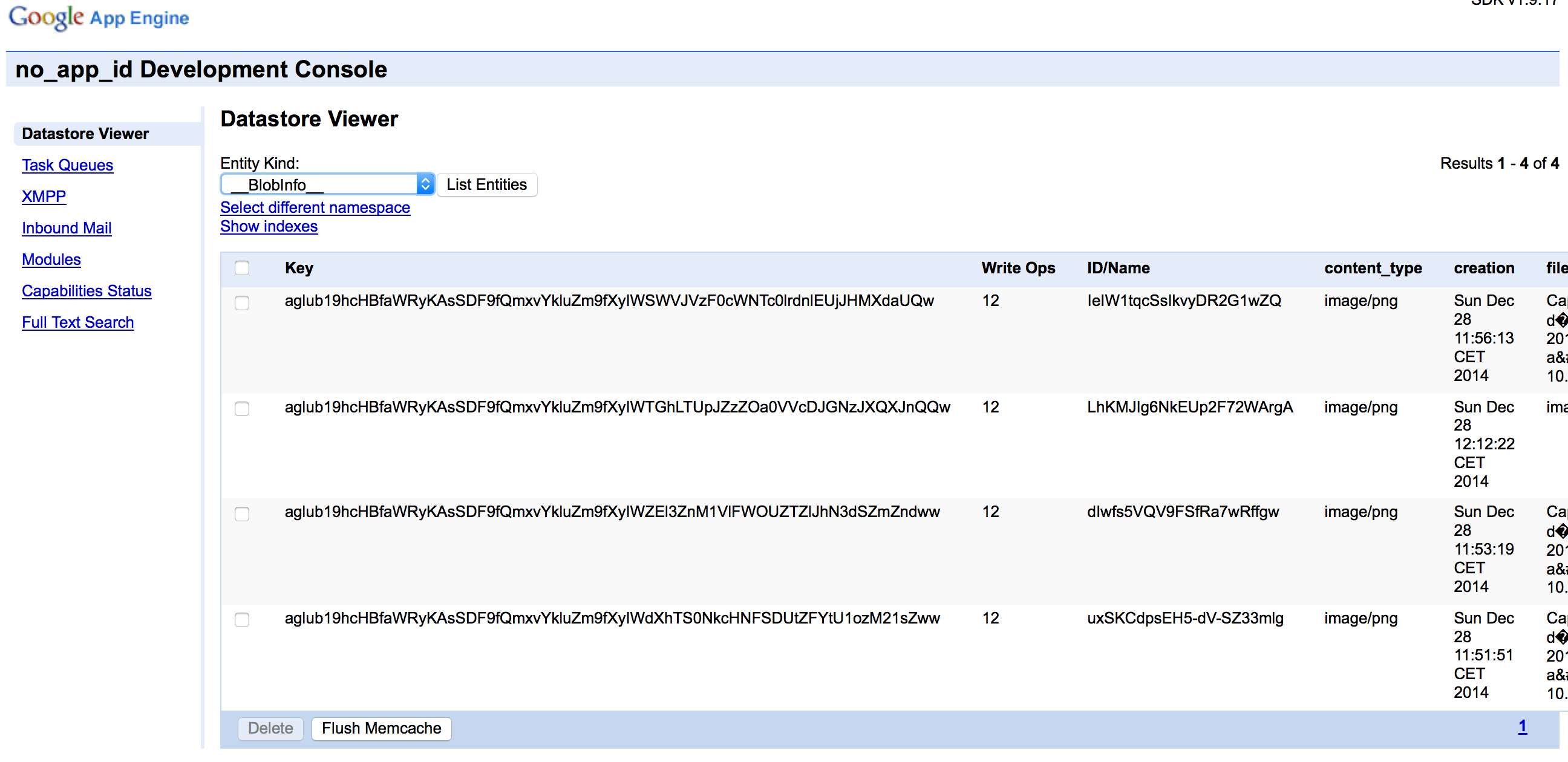Click creation time 11:53:19 cell
Viewport: 1568px width, 762px height.
point(1484,550)
